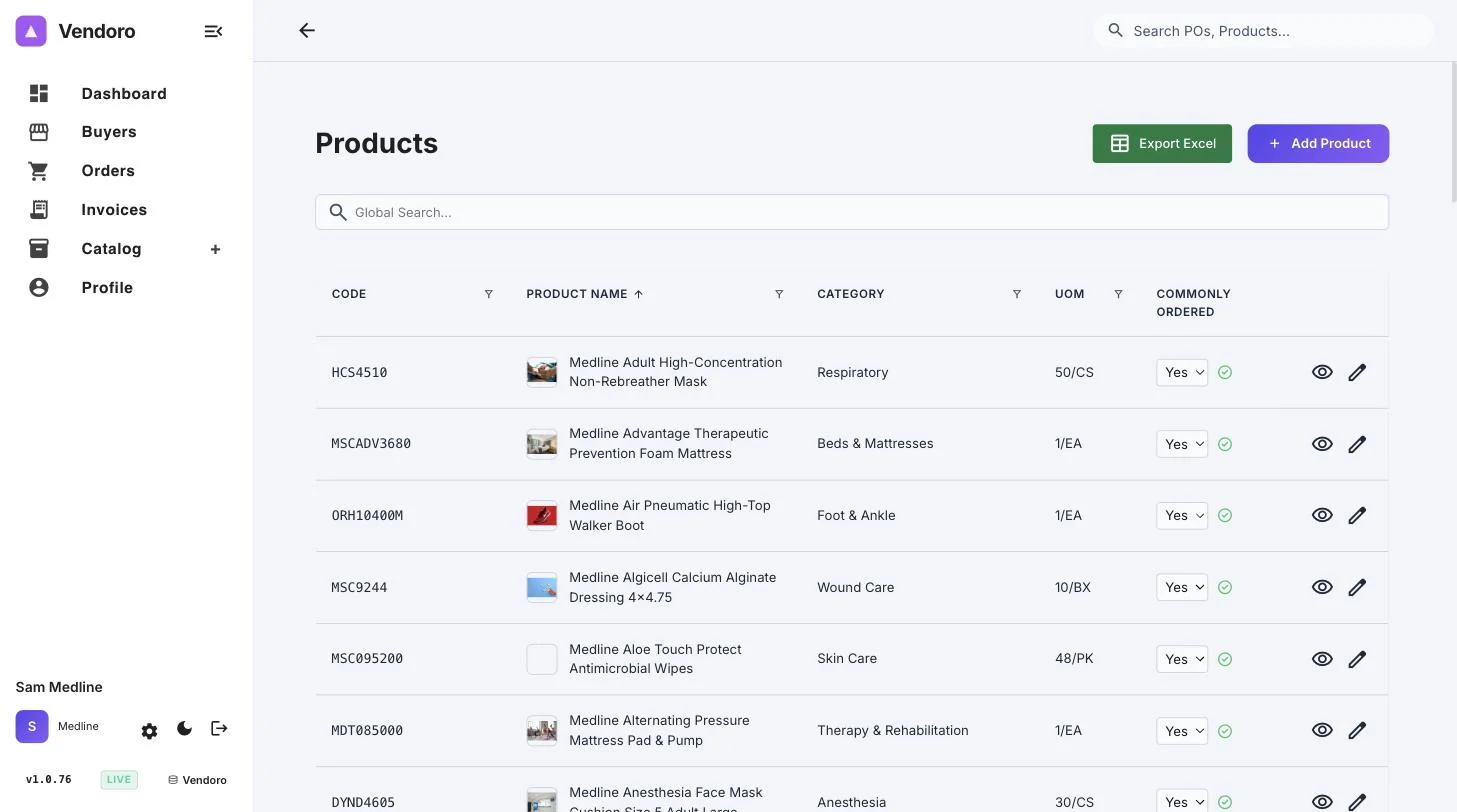The image size is (1457, 812).
Task: Change Commonly Ordered for MSC095200
Action: (1182, 659)
